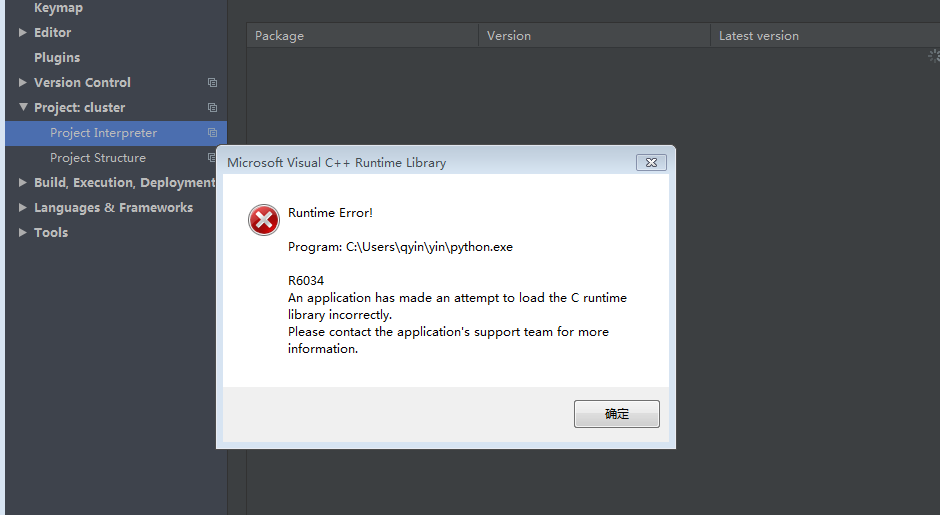Image resolution: width=940 pixels, height=515 pixels.
Task: Click the loading spinner near Latest version
Action: (934, 56)
